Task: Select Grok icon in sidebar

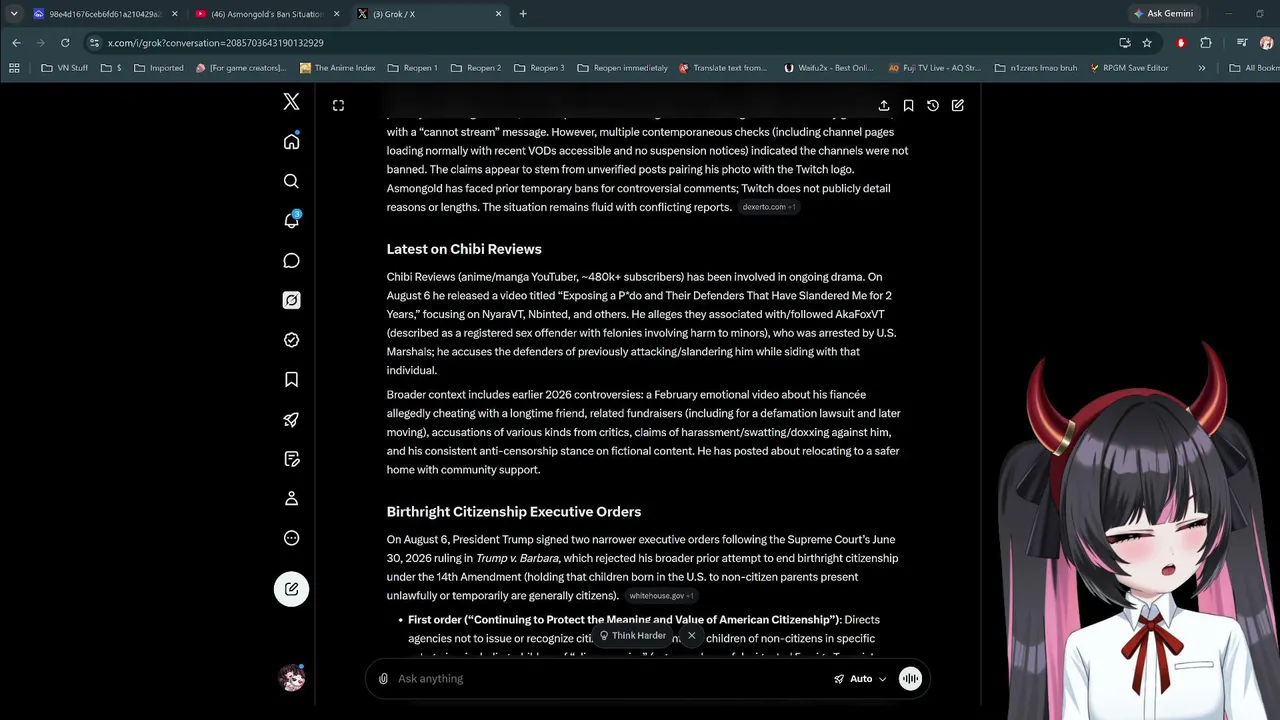Action: click(x=291, y=300)
